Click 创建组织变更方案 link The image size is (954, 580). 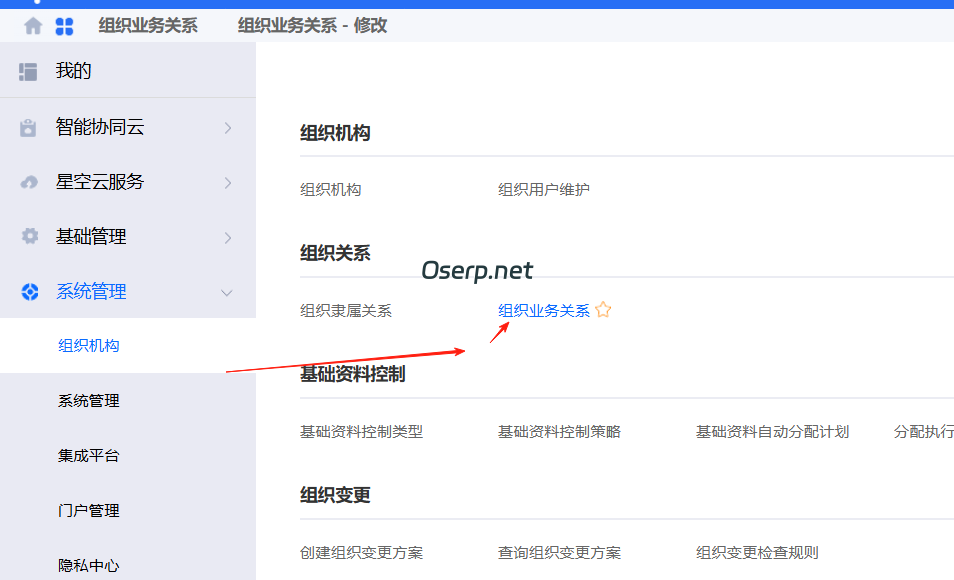point(362,551)
